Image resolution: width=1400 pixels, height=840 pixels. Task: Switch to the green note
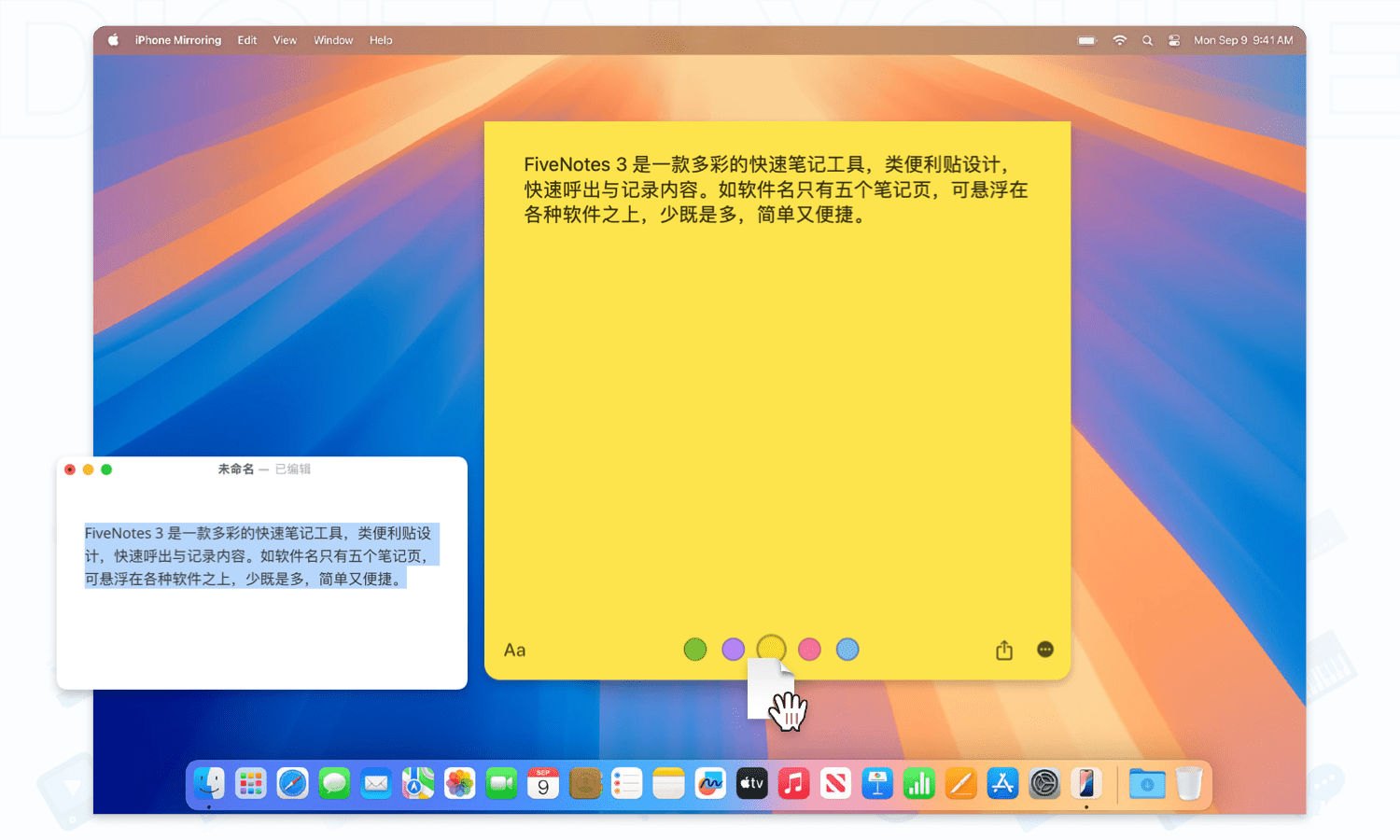click(694, 650)
